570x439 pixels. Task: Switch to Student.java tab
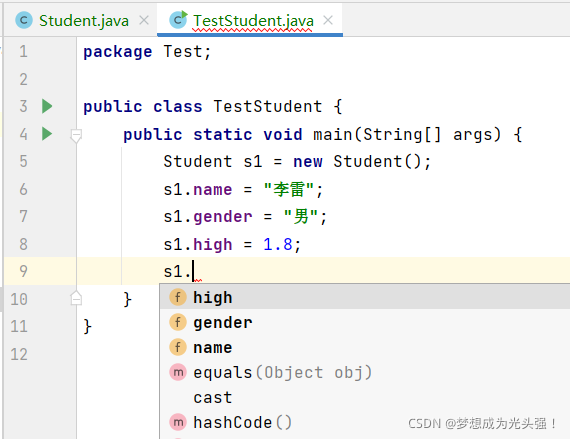point(84,20)
